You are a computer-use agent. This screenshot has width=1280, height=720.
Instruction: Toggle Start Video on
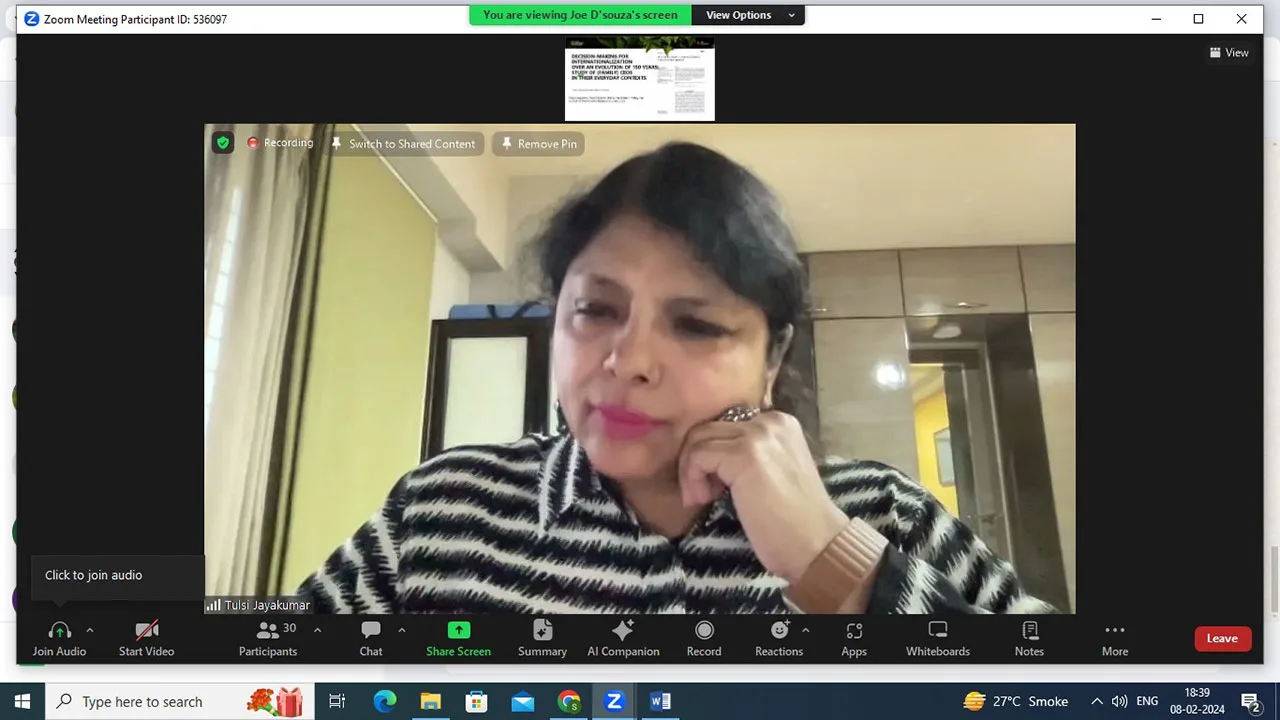tap(146, 638)
